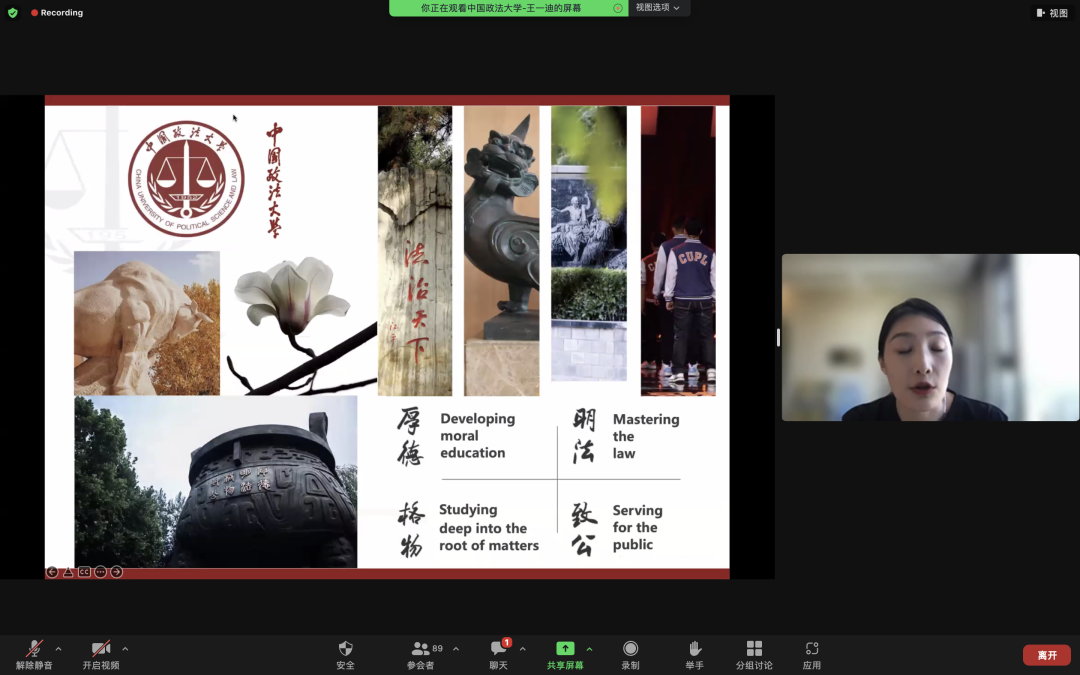Viewport: 1080px width, 675px height.
Task: Click the panel divider handle beside video
Action: click(x=778, y=338)
